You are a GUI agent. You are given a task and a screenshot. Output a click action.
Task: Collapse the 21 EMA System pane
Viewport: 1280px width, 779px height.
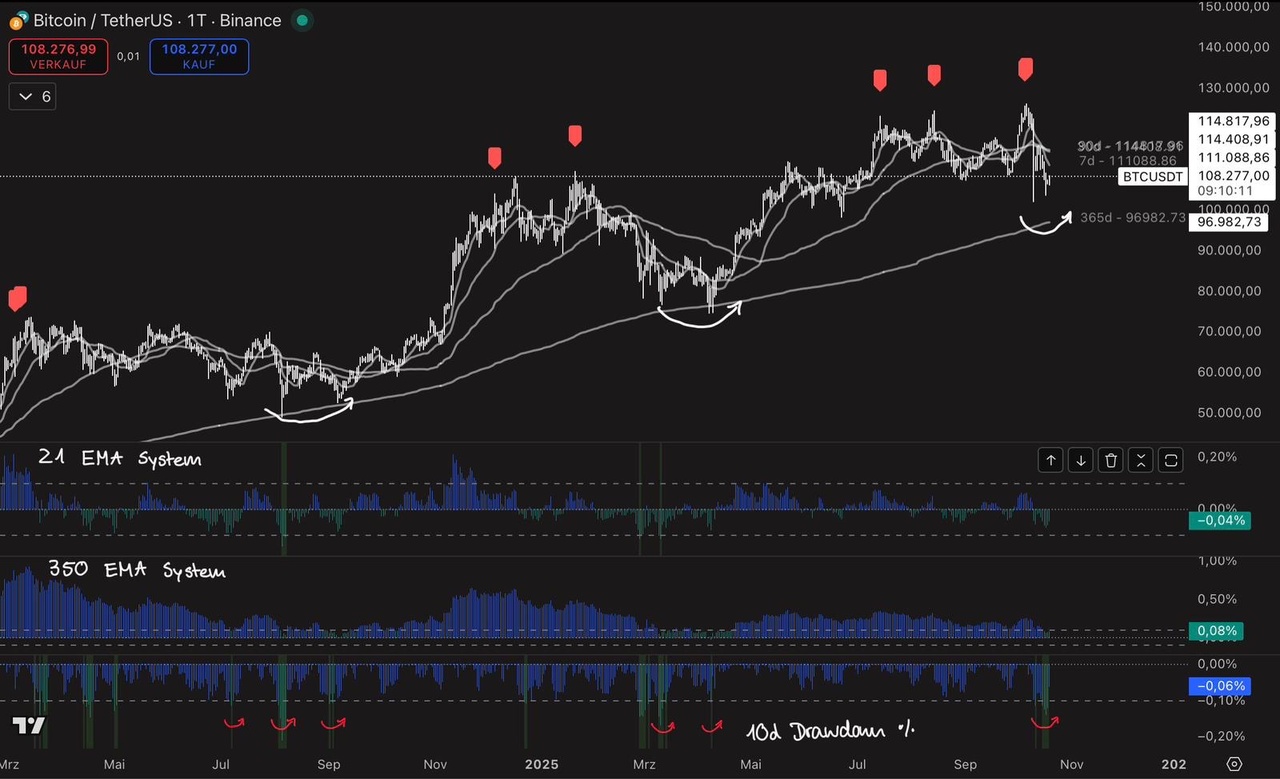[x=1141, y=461]
